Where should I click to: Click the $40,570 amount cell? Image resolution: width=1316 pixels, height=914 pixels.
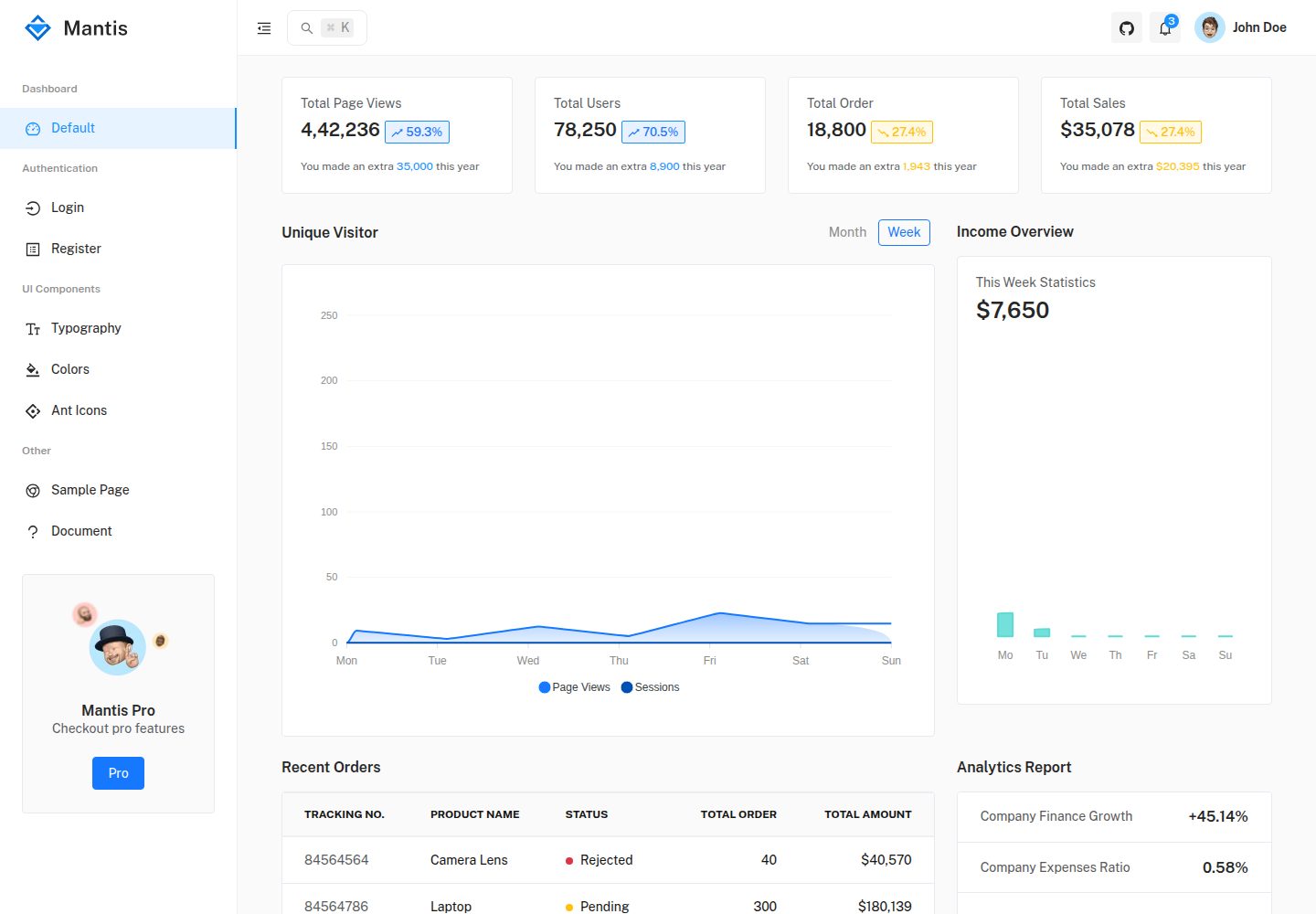(x=886, y=860)
